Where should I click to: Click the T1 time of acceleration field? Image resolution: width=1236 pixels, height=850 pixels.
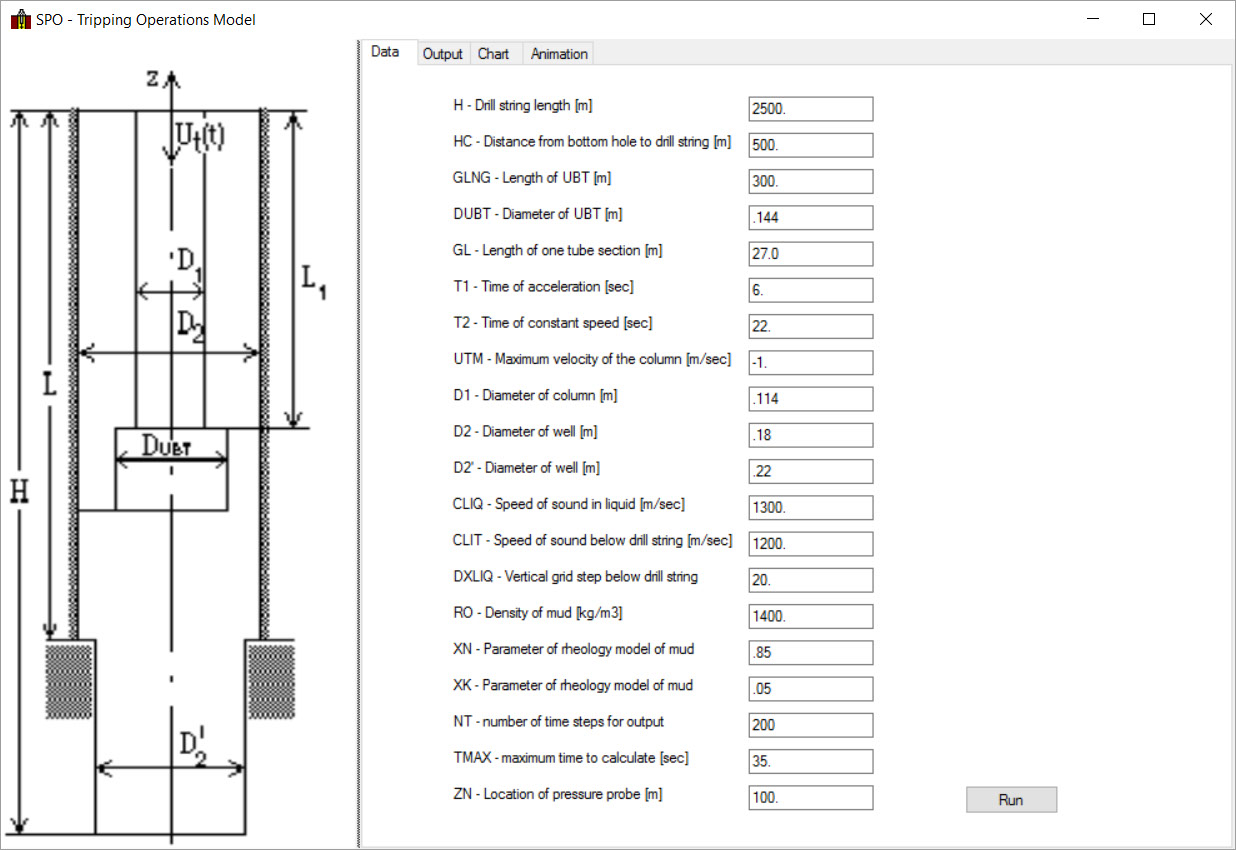(x=810, y=290)
